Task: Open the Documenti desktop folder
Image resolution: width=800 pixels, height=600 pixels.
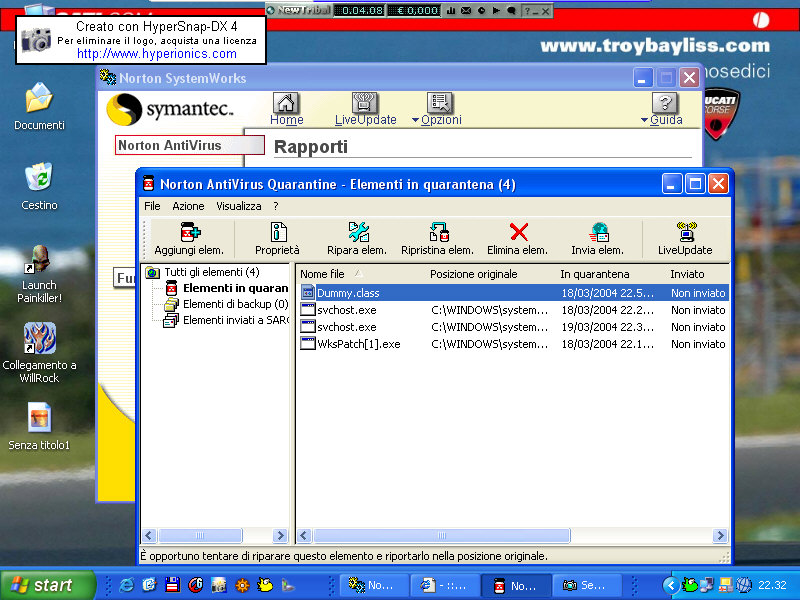Action: coord(39,107)
